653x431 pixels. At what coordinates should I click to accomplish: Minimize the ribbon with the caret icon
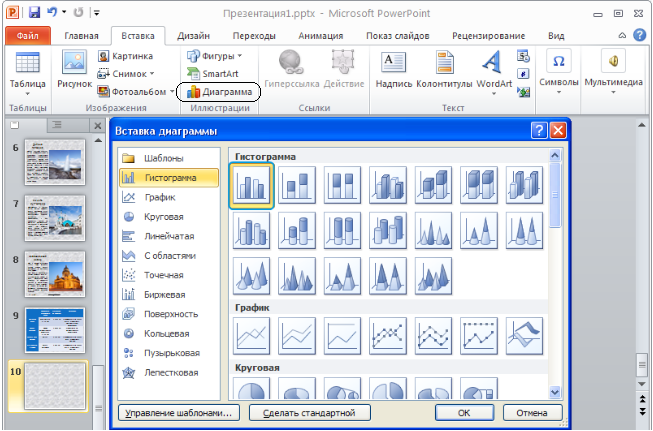(x=622, y=35)
